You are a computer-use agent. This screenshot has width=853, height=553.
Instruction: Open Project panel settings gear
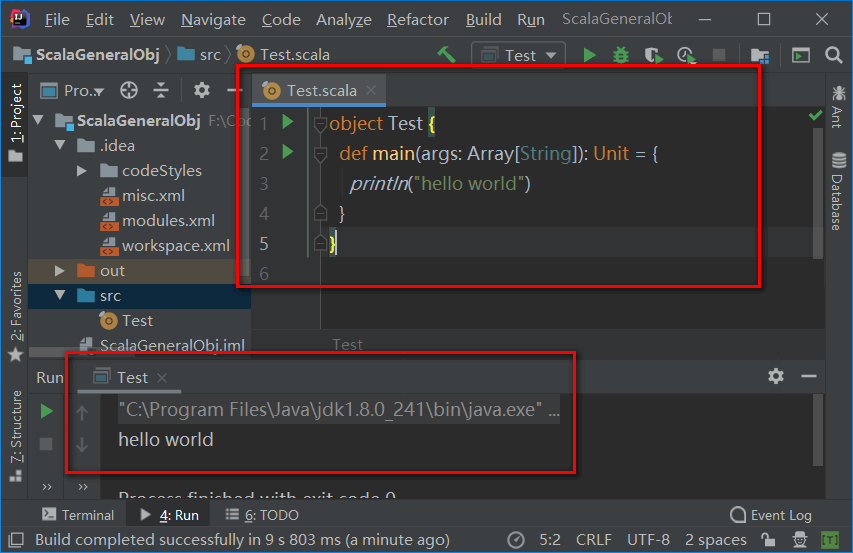(202, 90)
